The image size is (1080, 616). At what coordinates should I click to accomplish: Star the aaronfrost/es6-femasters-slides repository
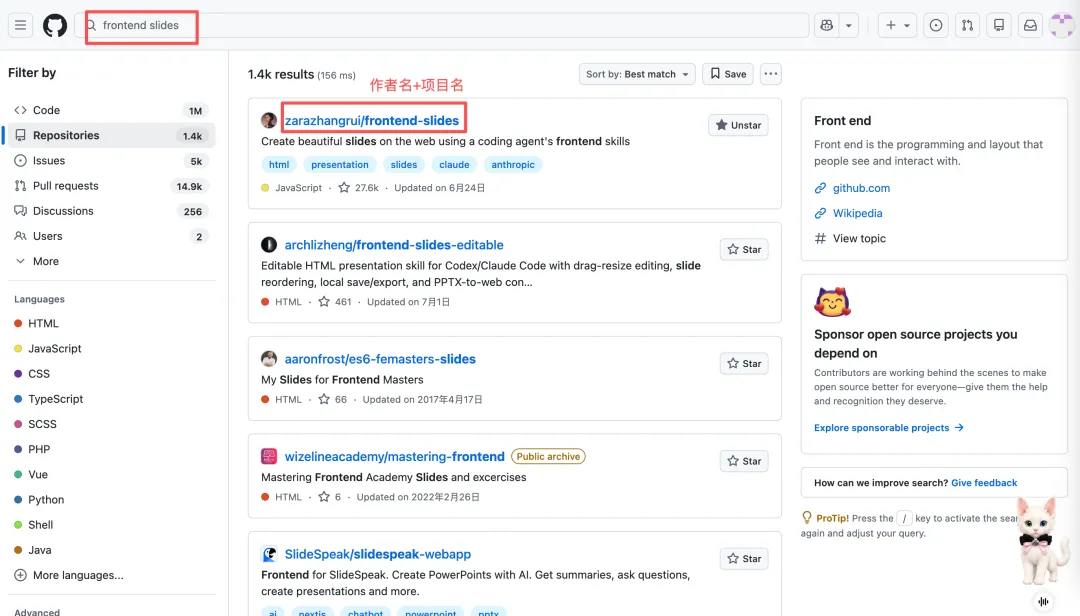[744, 364]
